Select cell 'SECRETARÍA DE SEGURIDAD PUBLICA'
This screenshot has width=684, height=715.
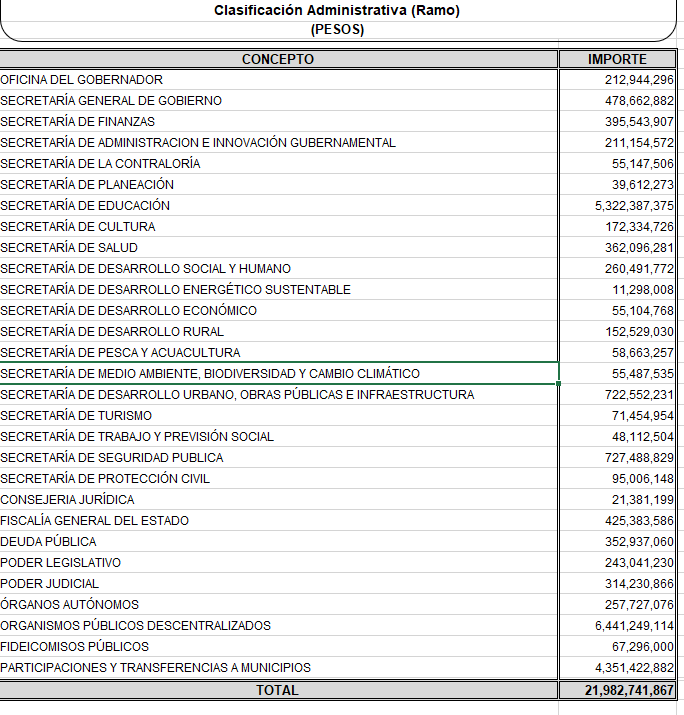pos(279,457)
